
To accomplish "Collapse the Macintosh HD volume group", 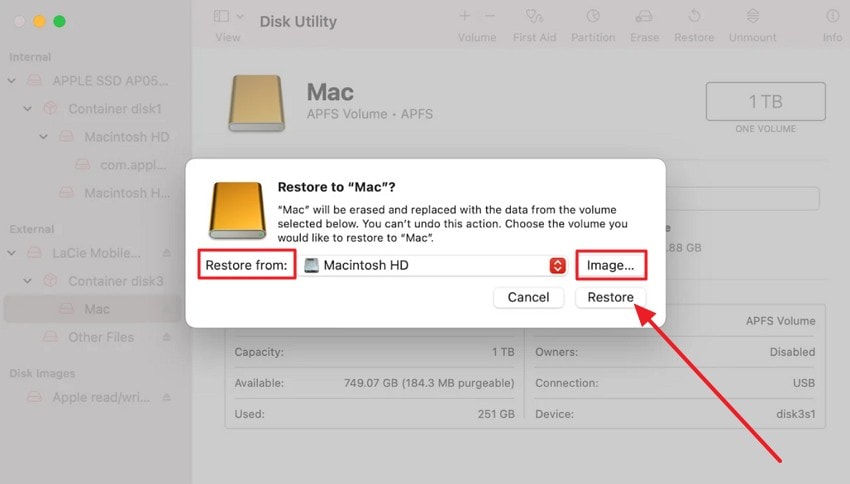I will [43, 137].
